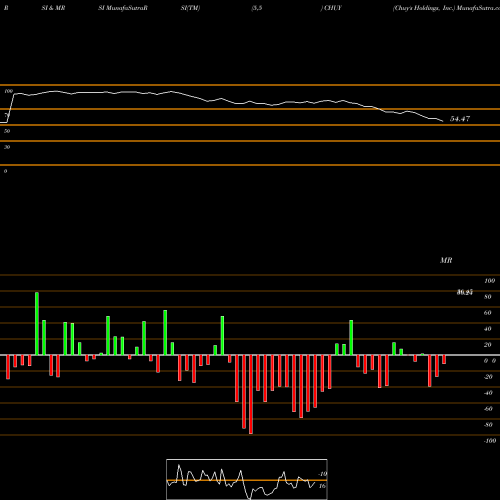Click the "-40" axis label
Viewport: 500px width, 500px height.
pyautogui.click(x=488, y=393)
